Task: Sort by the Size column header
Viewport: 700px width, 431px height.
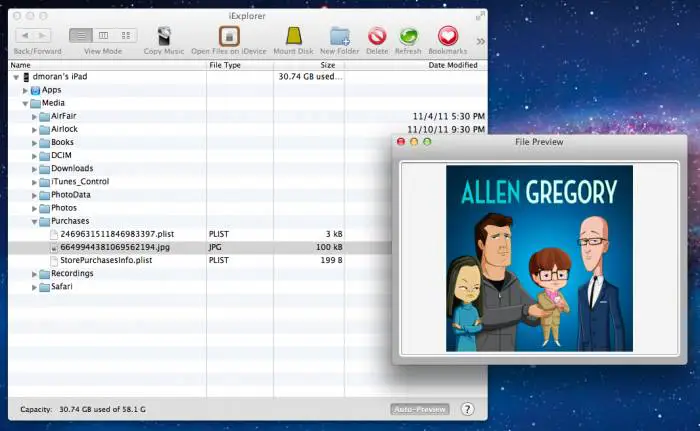Action: (x=327, y=65)
